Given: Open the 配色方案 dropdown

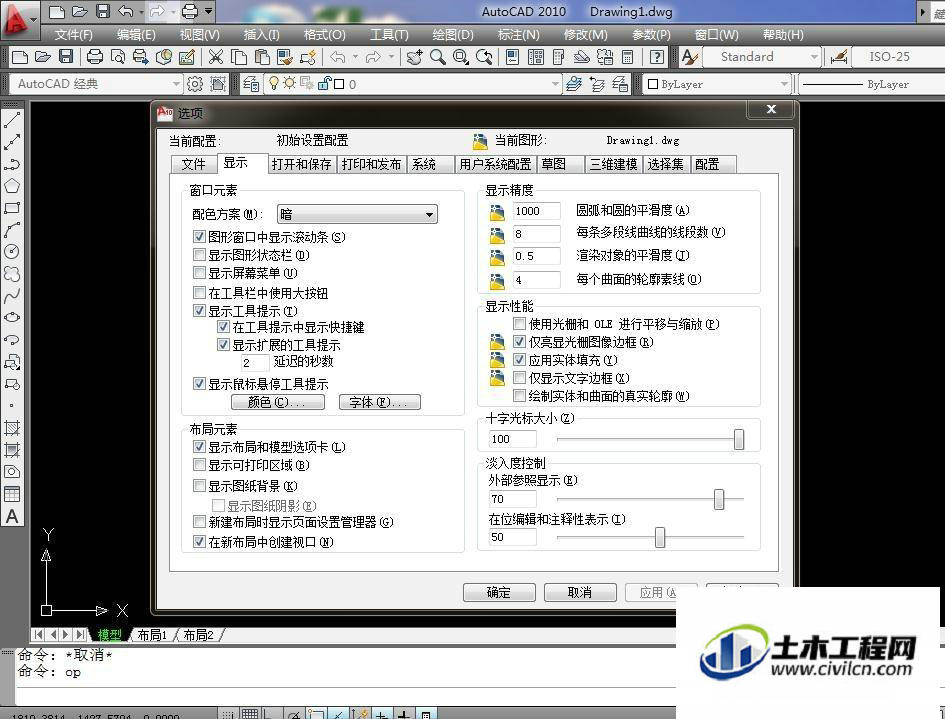Looking at the screenshot, I should pos(357,214).
